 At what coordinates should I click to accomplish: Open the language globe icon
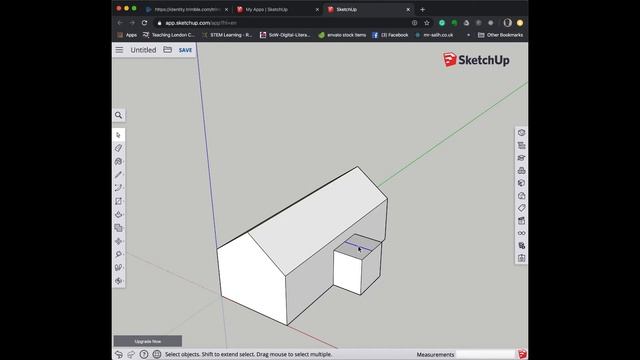(x=157, y=354)
